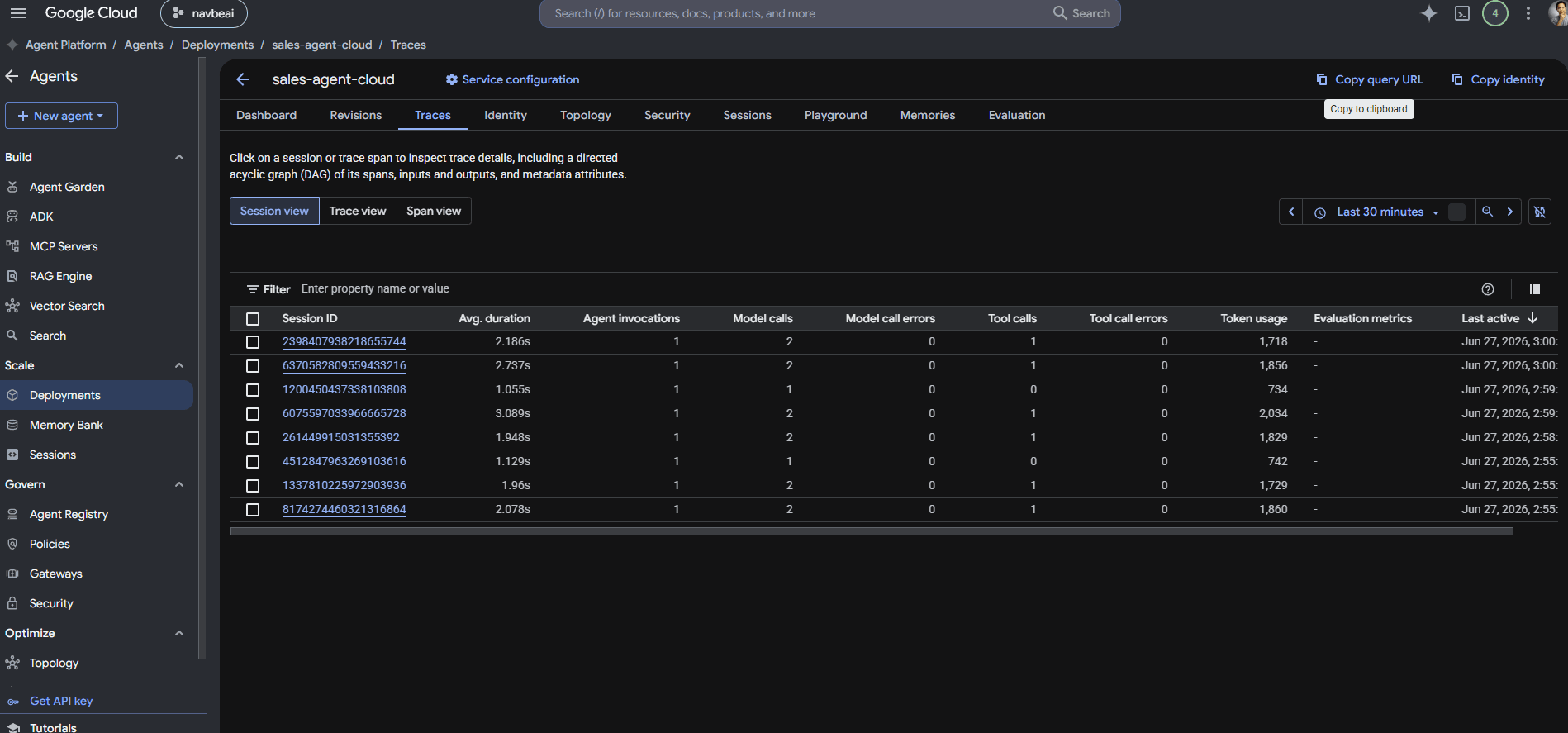Open ADK in sidebar
This screenshot has height=733, width=1568.
point(41,217)
